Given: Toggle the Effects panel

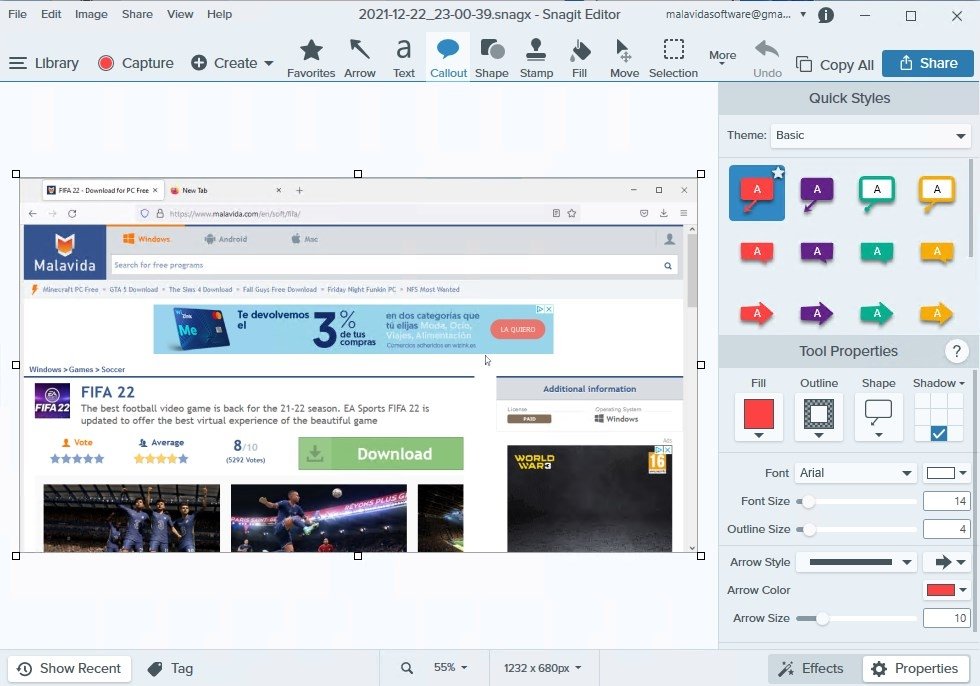Looking at the screenshot, I should (x=811, y=669).
